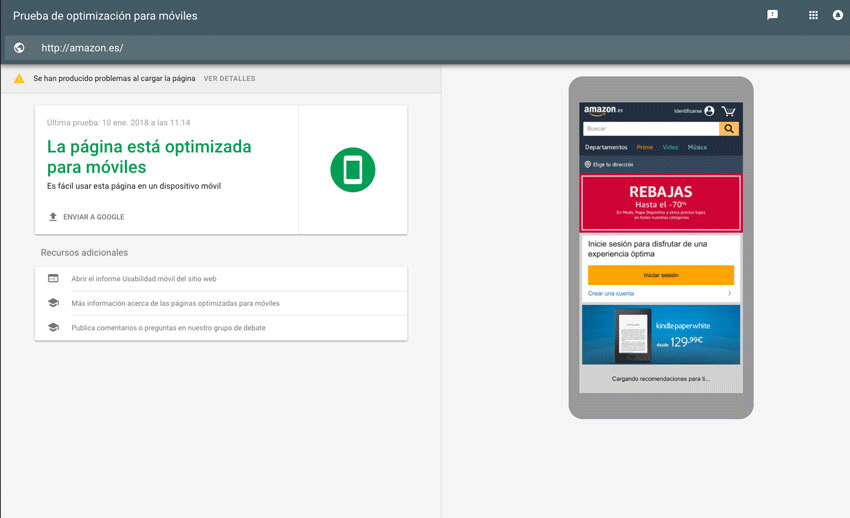Click the location pin icon in preview
The height and width of the screenshot is (518, 850).
point(588,164)
